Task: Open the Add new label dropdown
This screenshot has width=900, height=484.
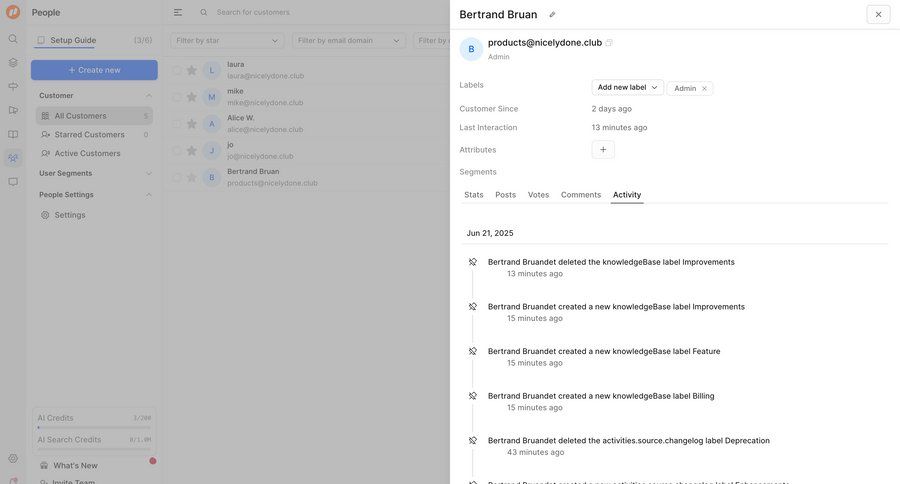Action: (x=628, y=88)
